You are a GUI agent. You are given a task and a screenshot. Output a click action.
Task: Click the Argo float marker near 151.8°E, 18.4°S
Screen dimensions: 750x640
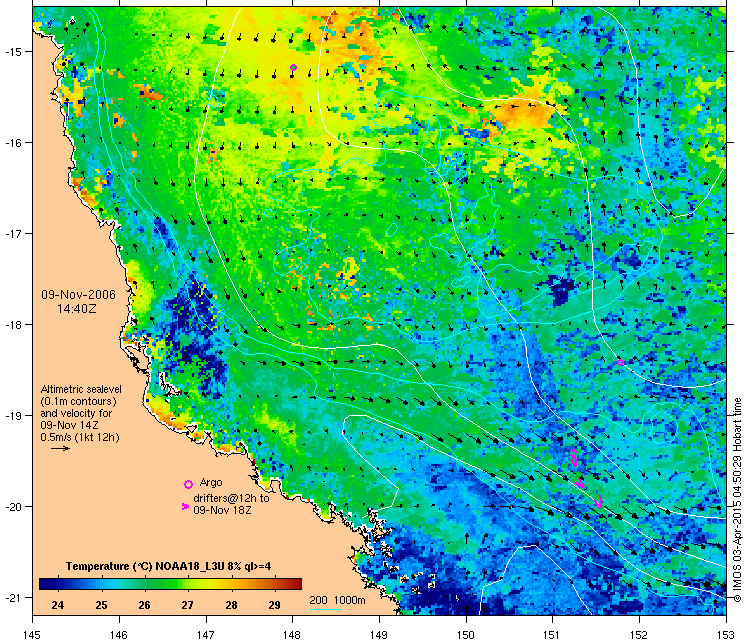620,362
